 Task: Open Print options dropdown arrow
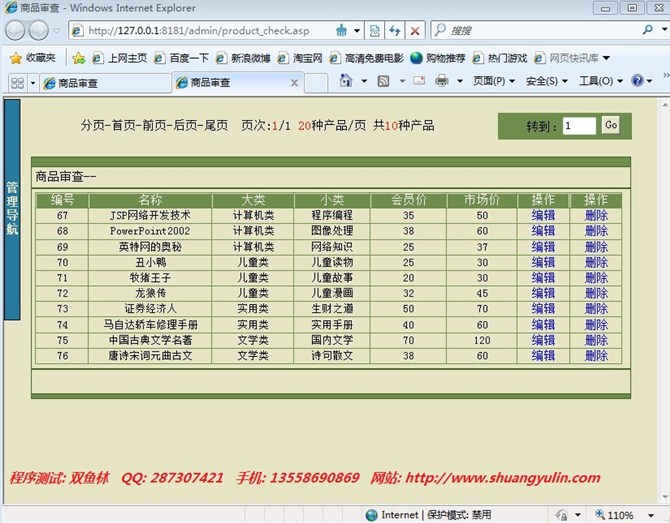[460, 81]
